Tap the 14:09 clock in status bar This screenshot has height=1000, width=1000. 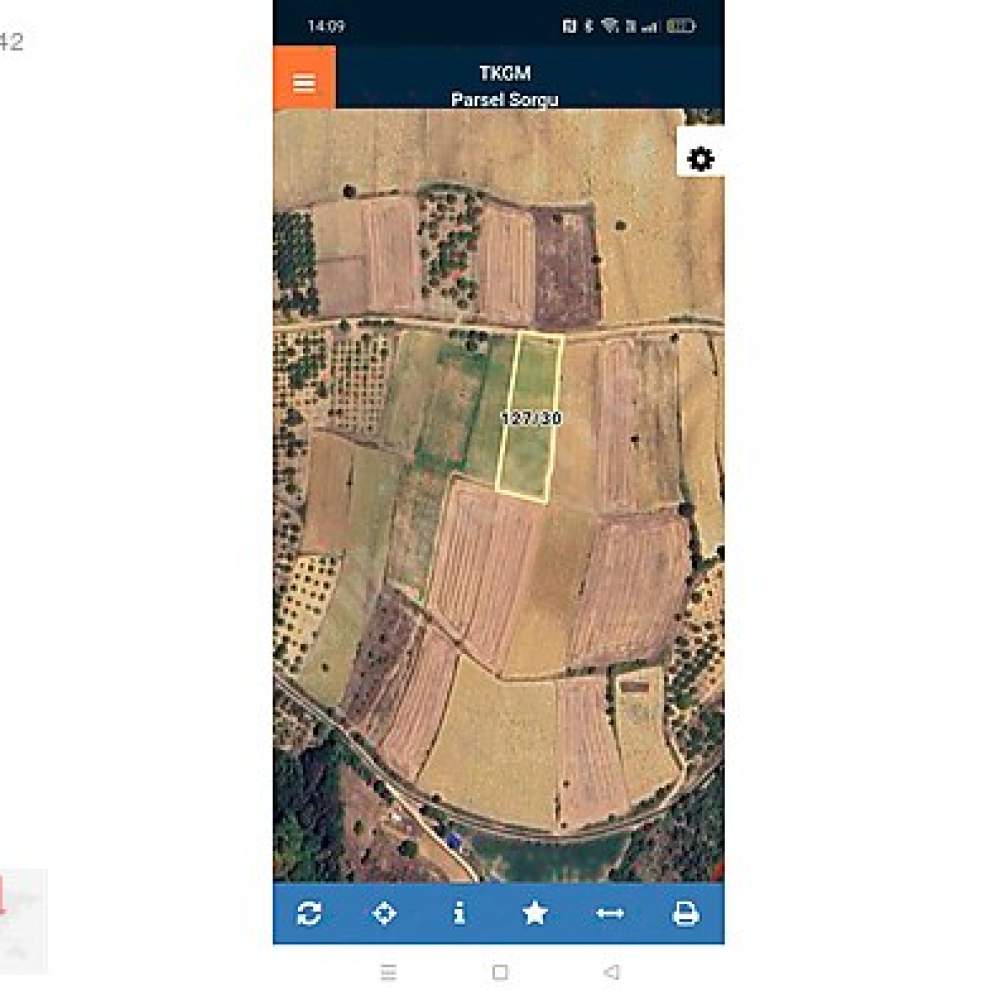click(326, 26)
